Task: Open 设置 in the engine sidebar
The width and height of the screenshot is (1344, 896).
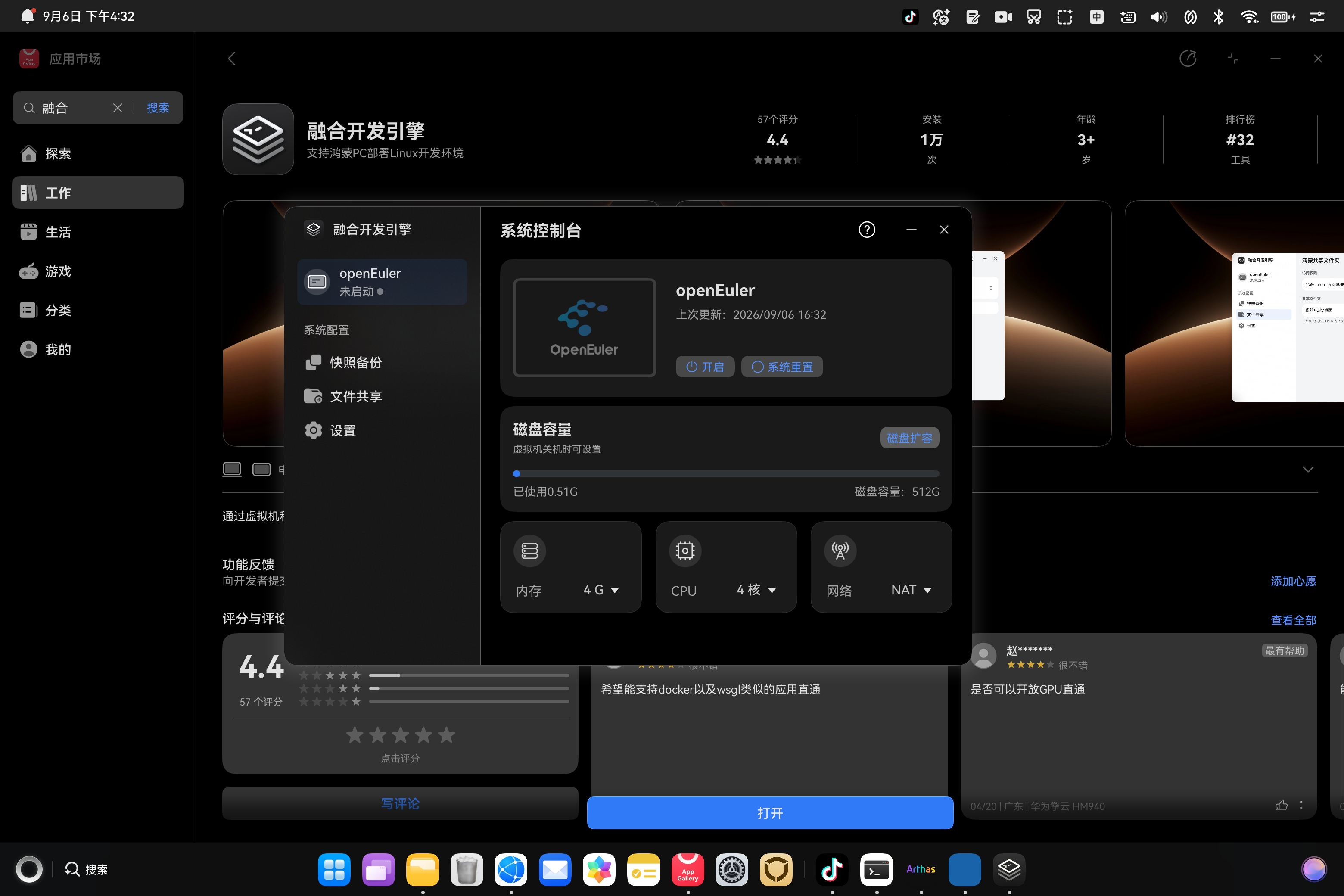Action: tap(382, 430)
